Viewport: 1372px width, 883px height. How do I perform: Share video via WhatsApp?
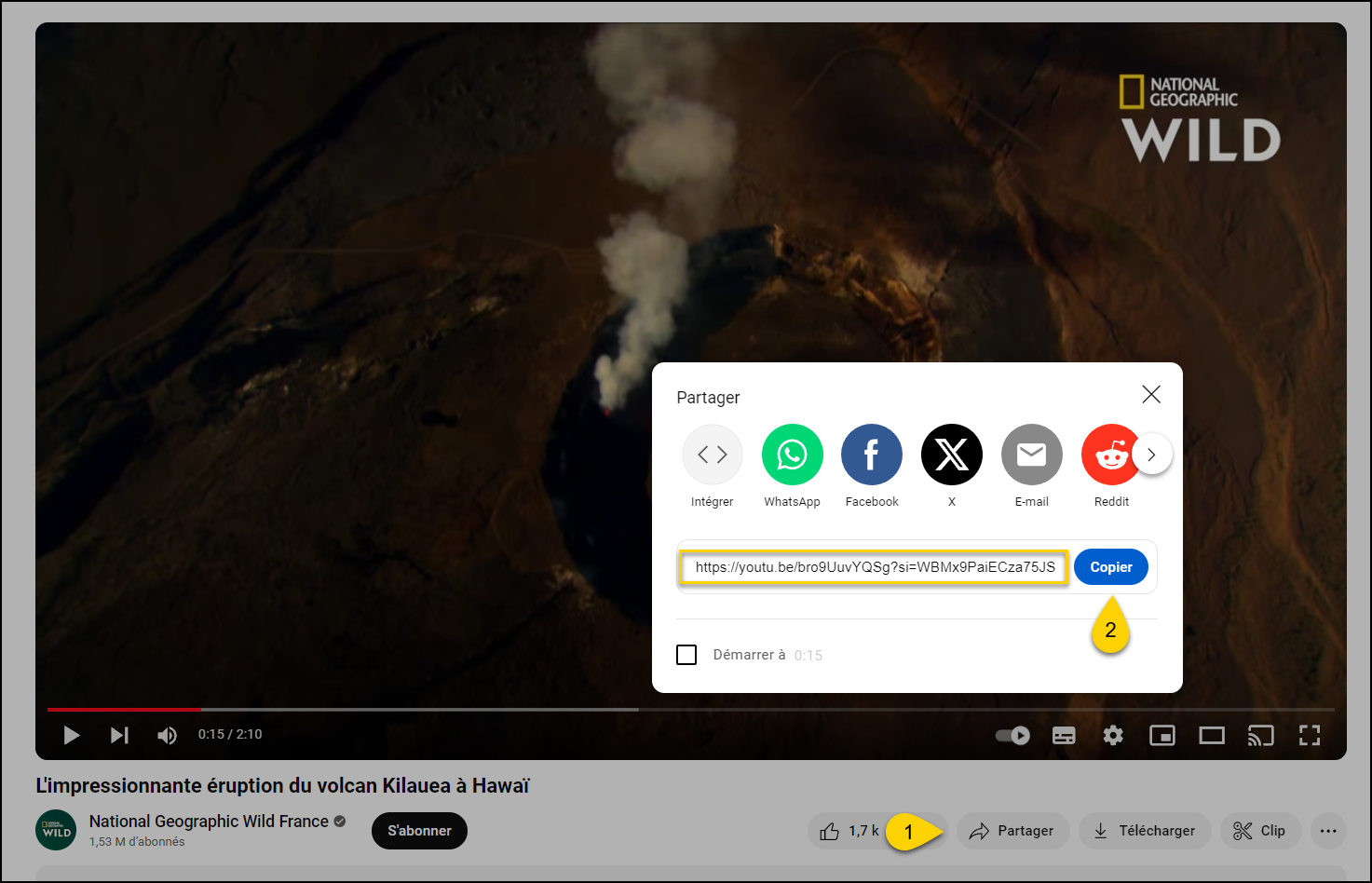792,466
